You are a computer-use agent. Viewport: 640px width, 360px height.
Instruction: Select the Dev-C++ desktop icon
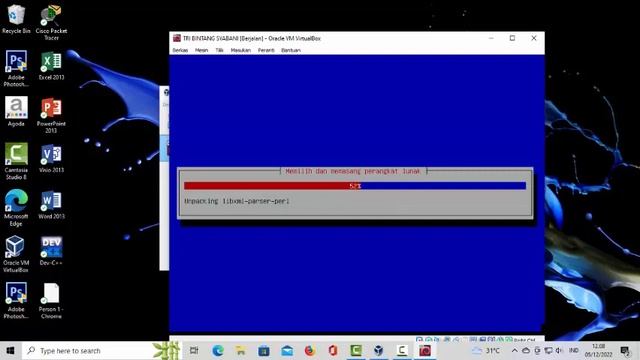point(51,251)
